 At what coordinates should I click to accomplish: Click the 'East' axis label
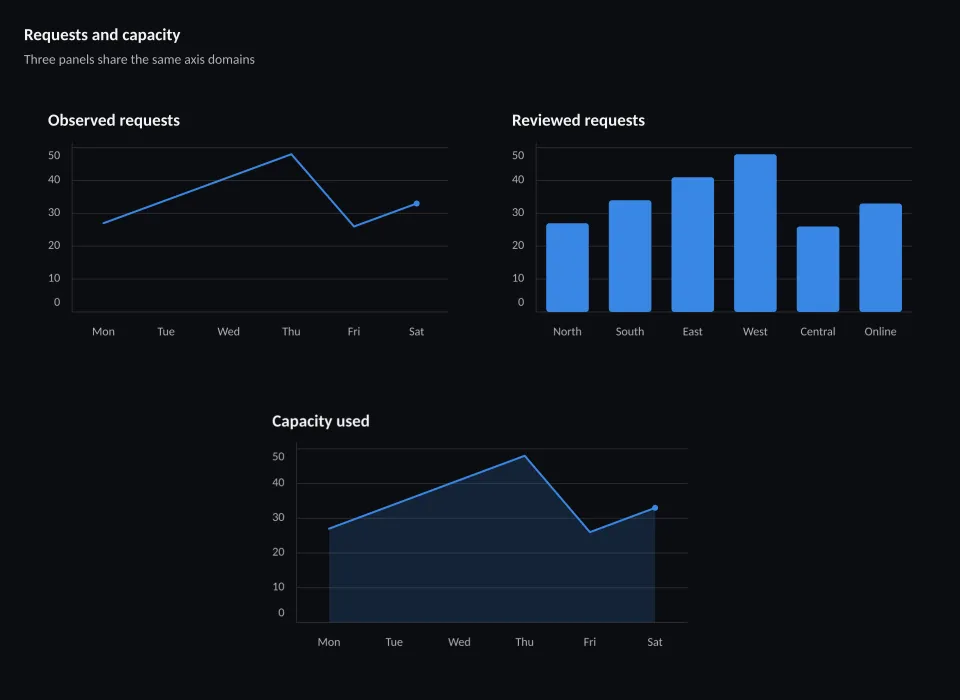tap(692, 331)
